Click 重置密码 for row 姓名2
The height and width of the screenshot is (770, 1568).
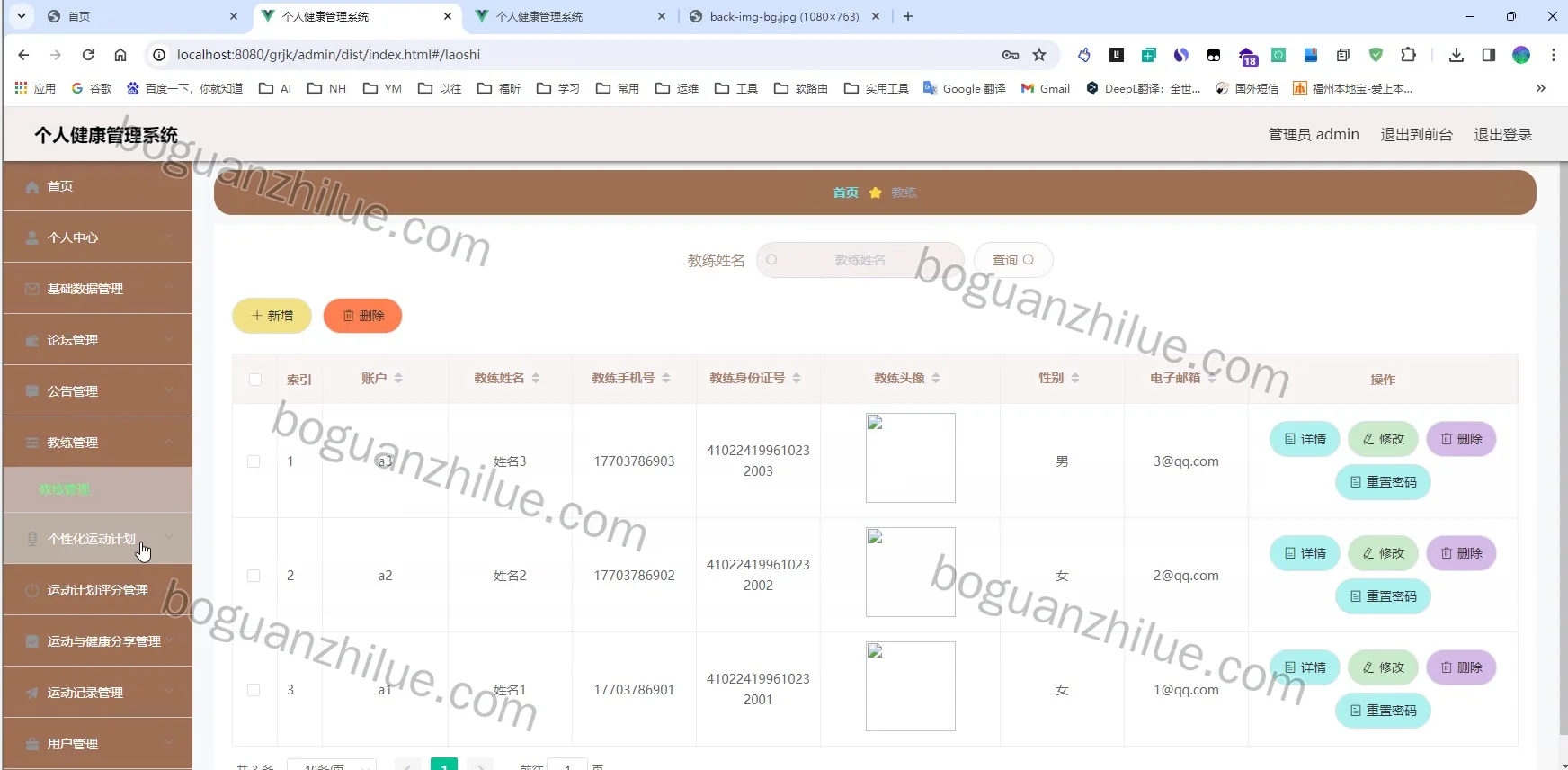[x=1383, y=596]
